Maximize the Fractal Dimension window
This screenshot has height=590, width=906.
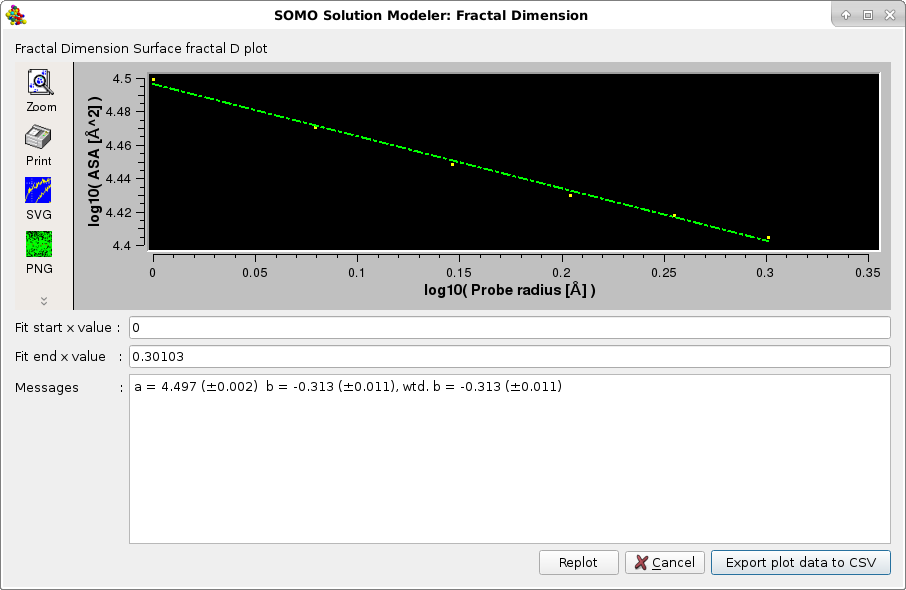[x=868, y=15]
